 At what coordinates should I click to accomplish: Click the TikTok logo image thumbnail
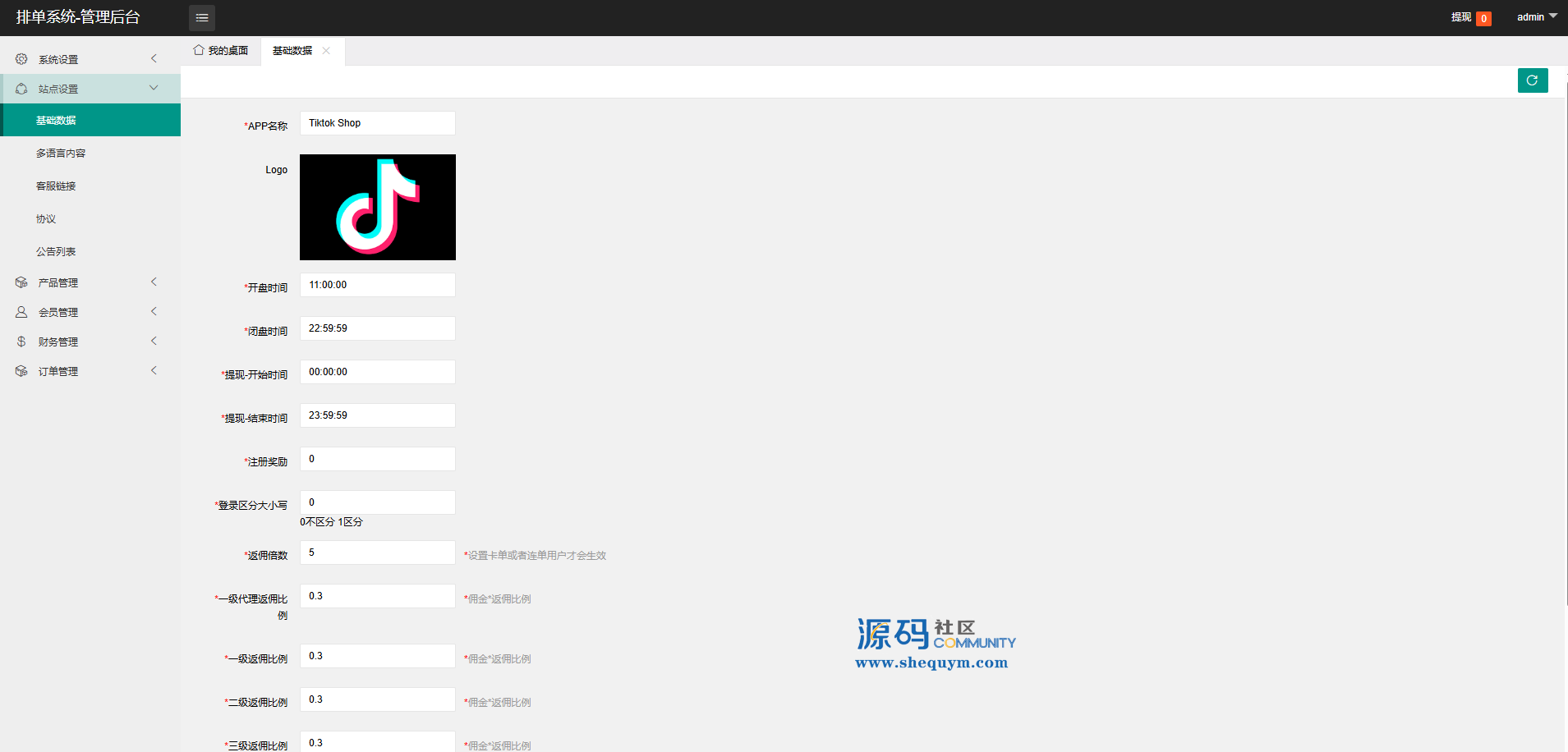pos(377,207)
